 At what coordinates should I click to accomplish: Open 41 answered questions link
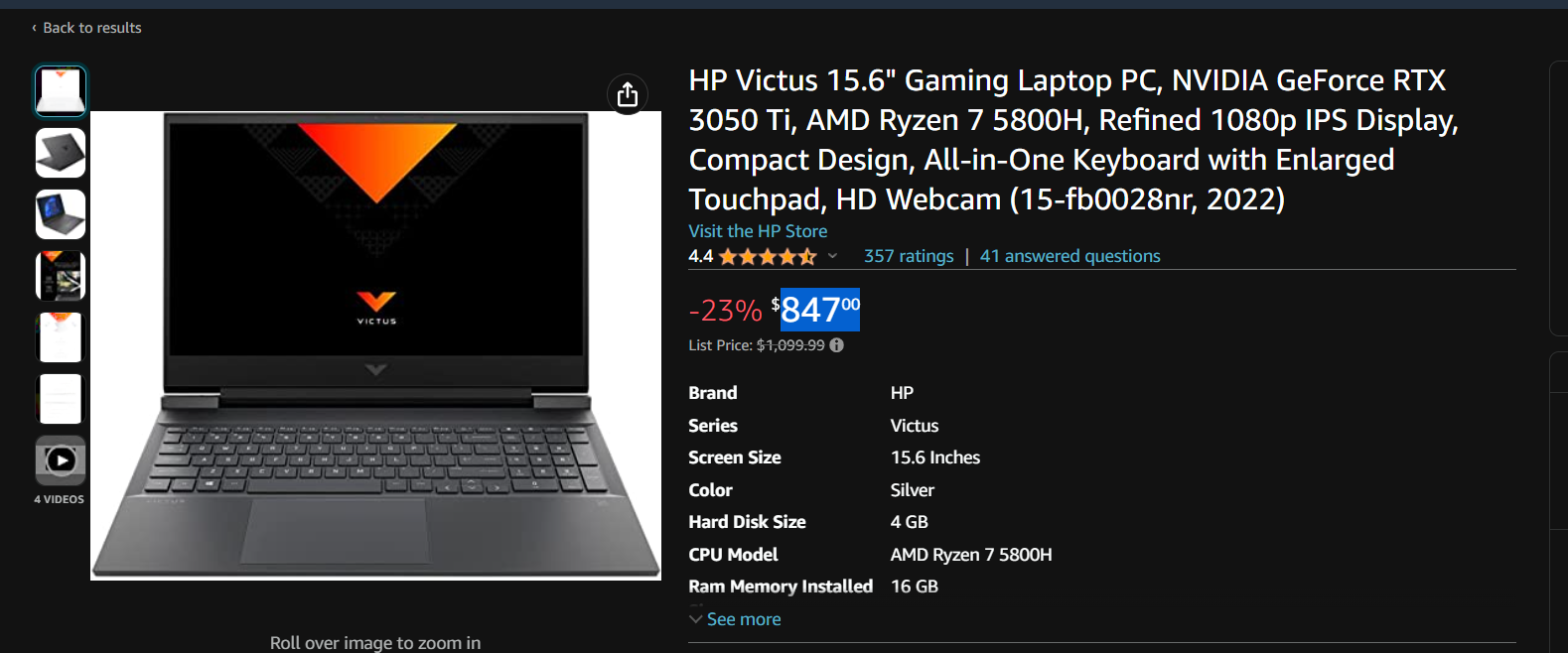click(1069, 256)
